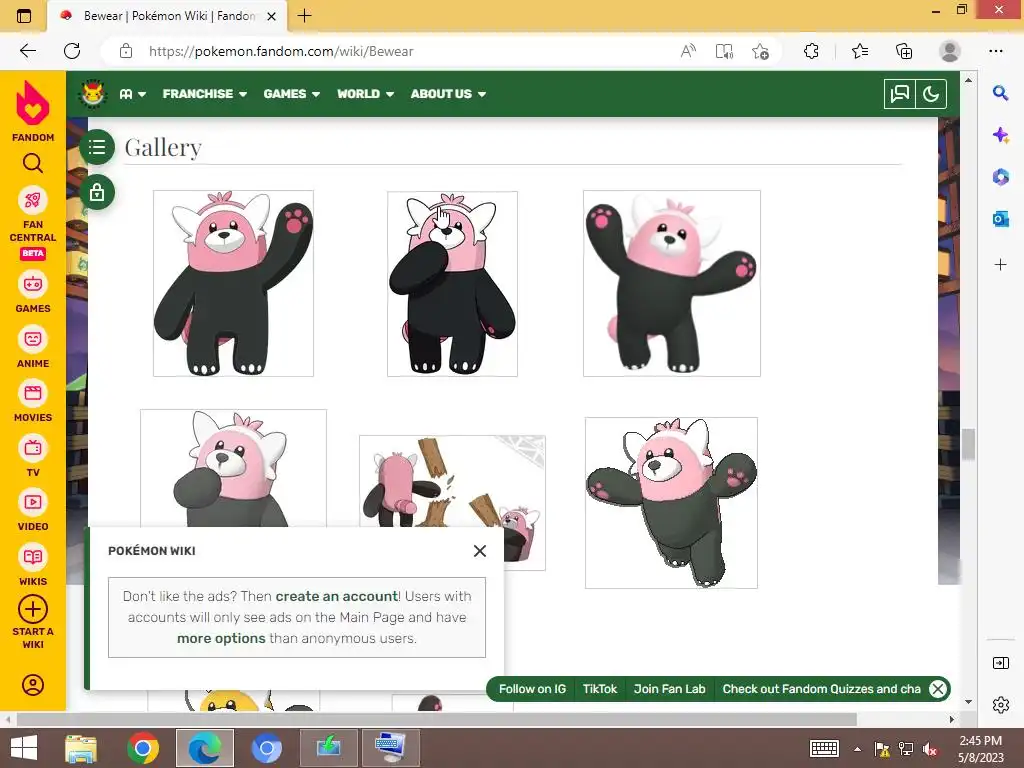The image size is (1024, 768).
Task: Open Outlook in Edge sidebar
Action: point(1000,219)
